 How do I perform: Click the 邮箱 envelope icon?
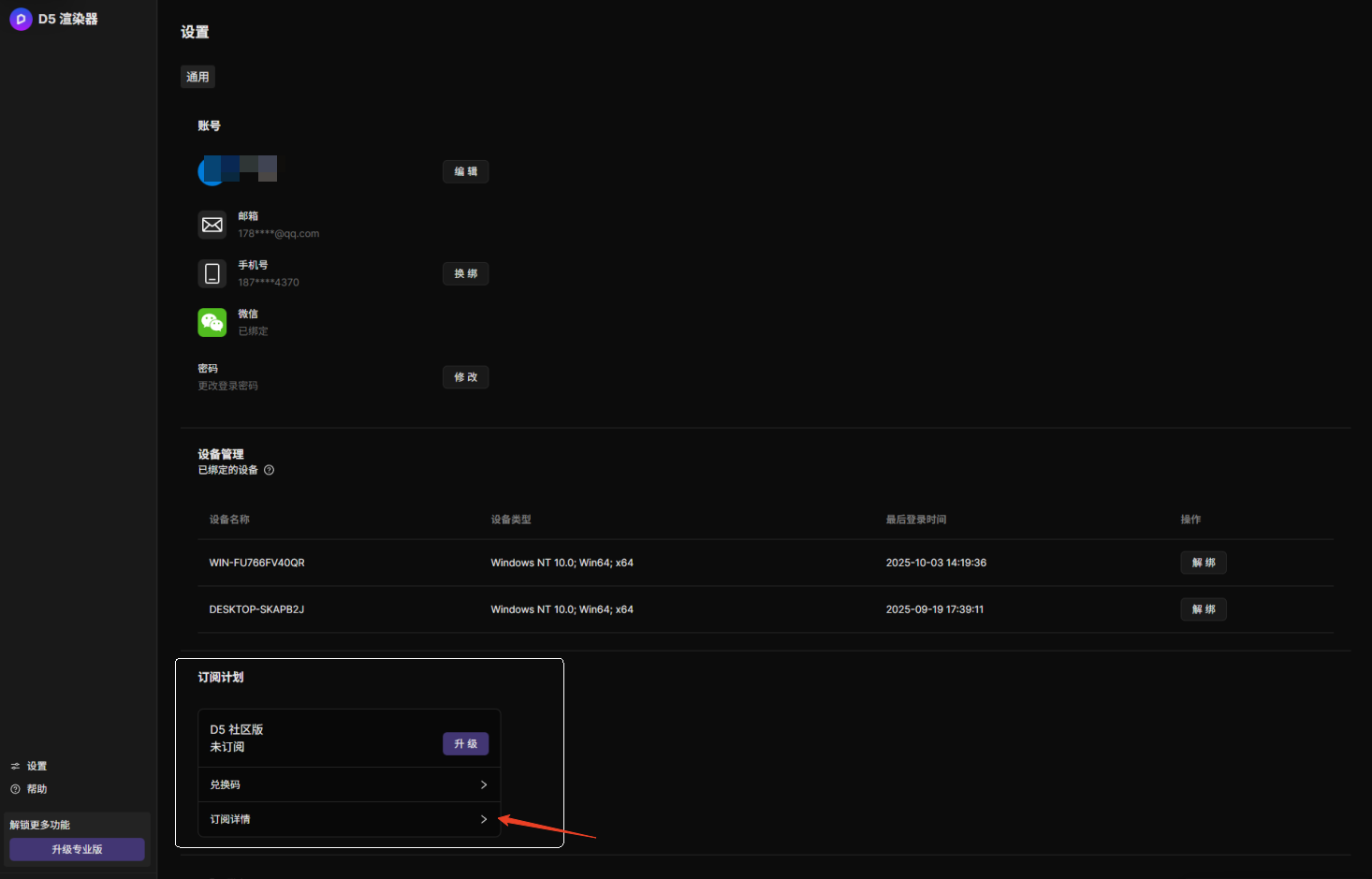coord(212,225)
